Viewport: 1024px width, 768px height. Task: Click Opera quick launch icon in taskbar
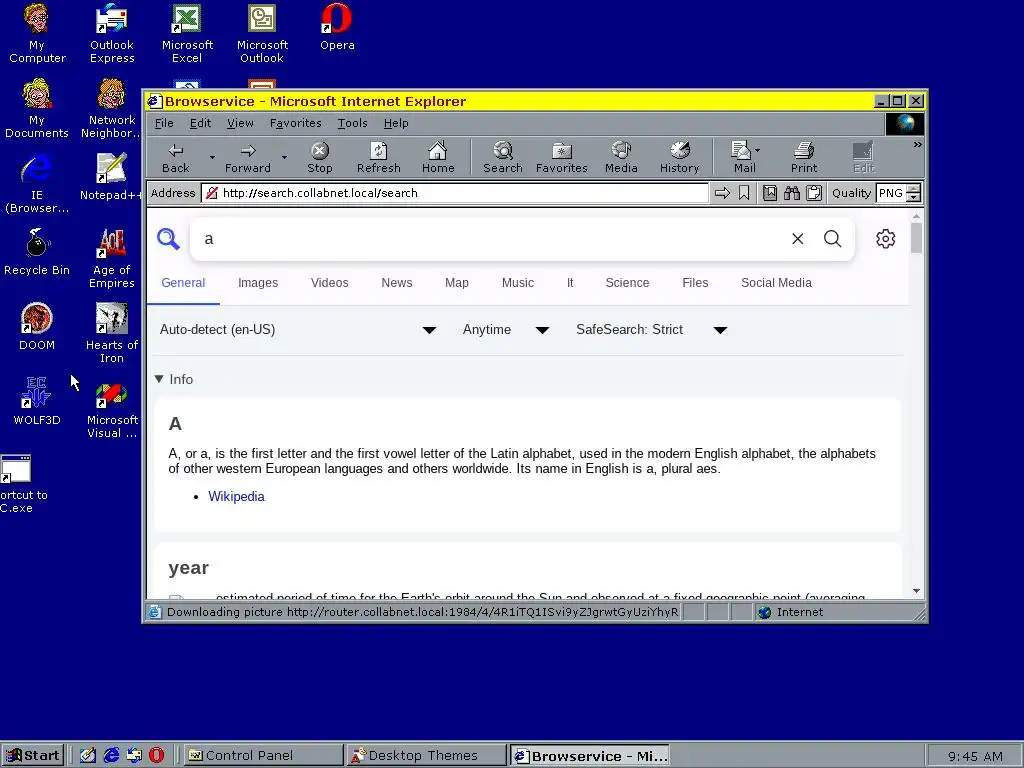[x=156, y=756]
